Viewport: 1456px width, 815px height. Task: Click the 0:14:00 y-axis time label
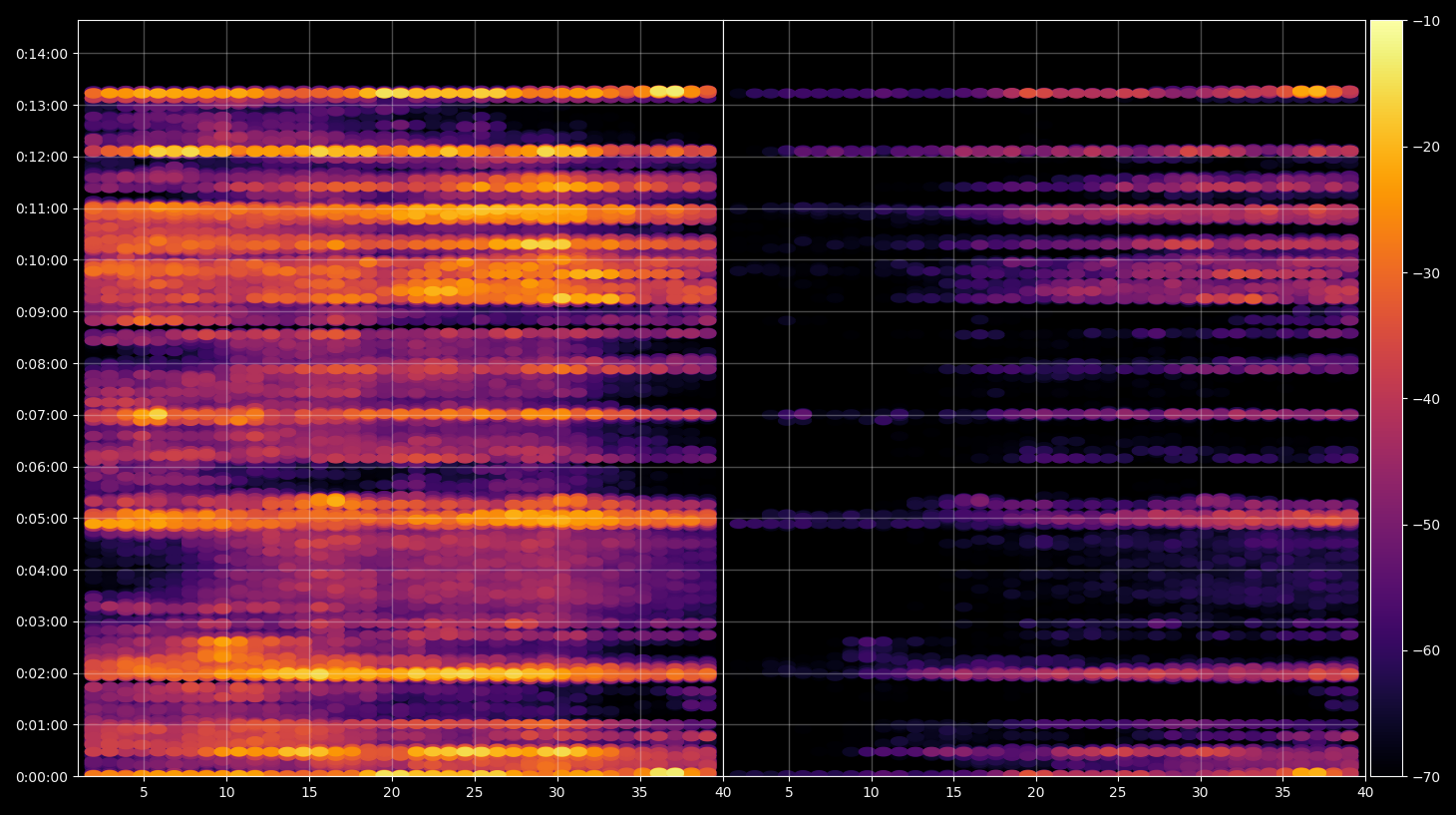click(x=42, y=54)
